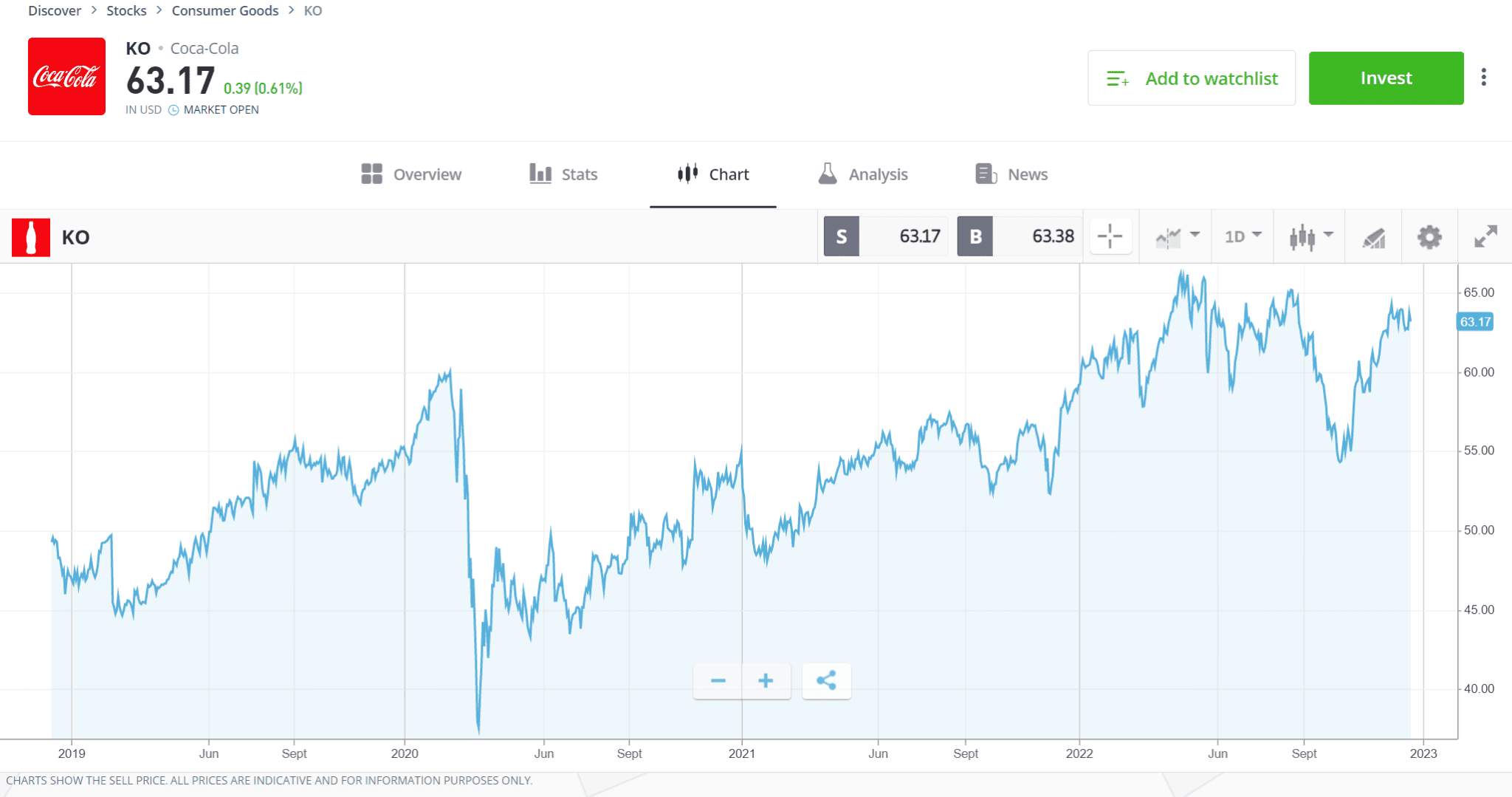Open the 1D timeframe dropdown

(1242, 236)
